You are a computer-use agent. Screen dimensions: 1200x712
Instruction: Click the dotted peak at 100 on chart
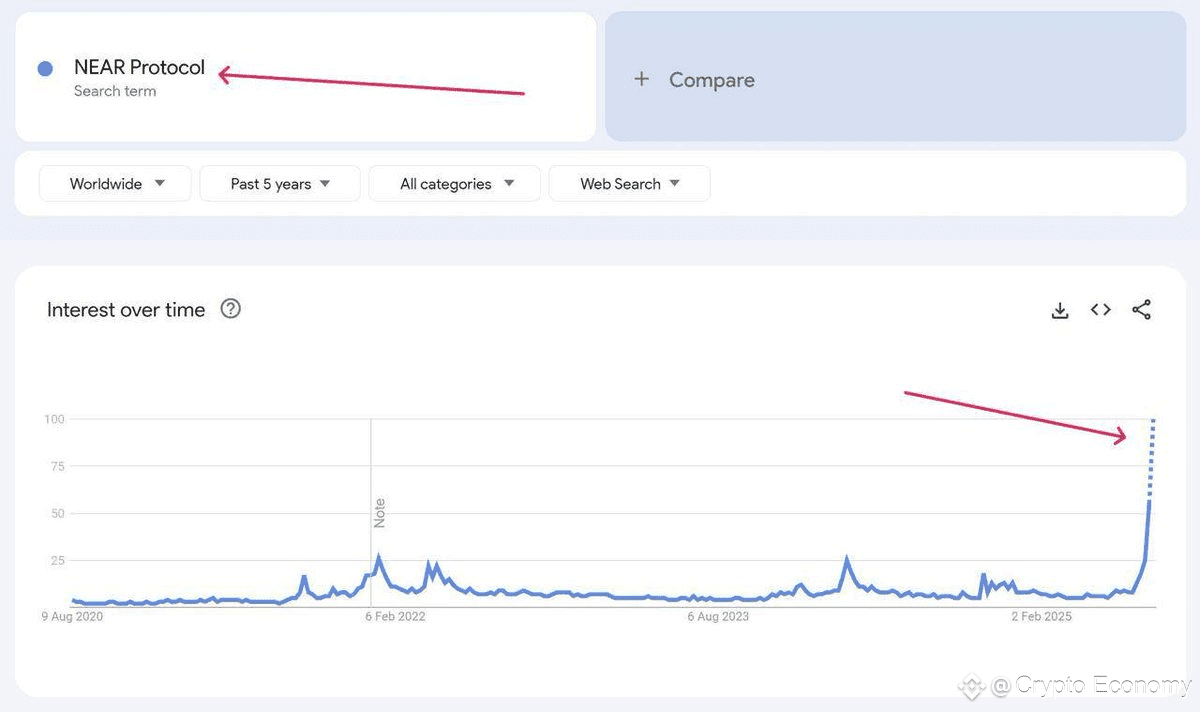1153,423
